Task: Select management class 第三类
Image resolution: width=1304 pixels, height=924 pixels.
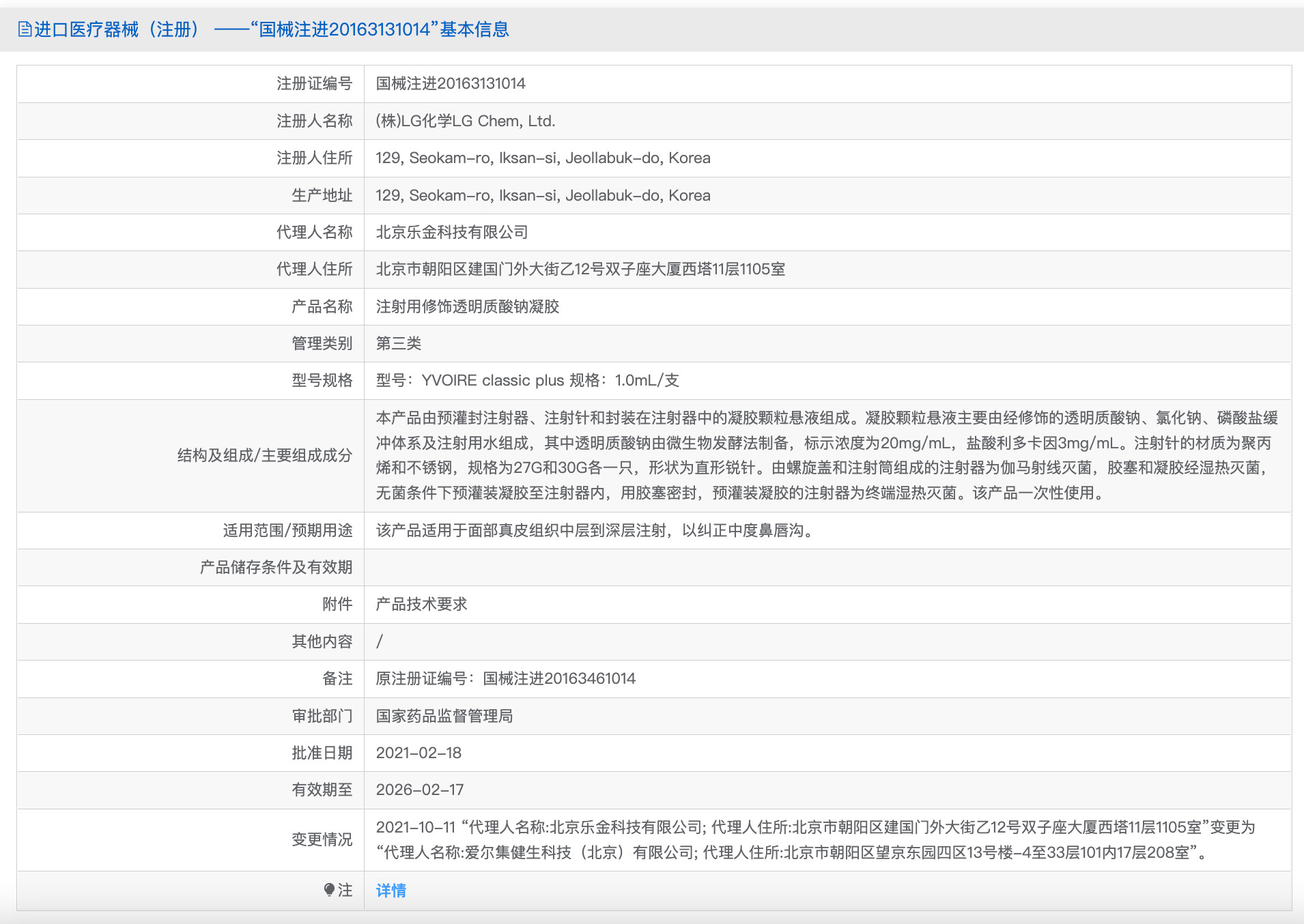Action: coord(399,343)
